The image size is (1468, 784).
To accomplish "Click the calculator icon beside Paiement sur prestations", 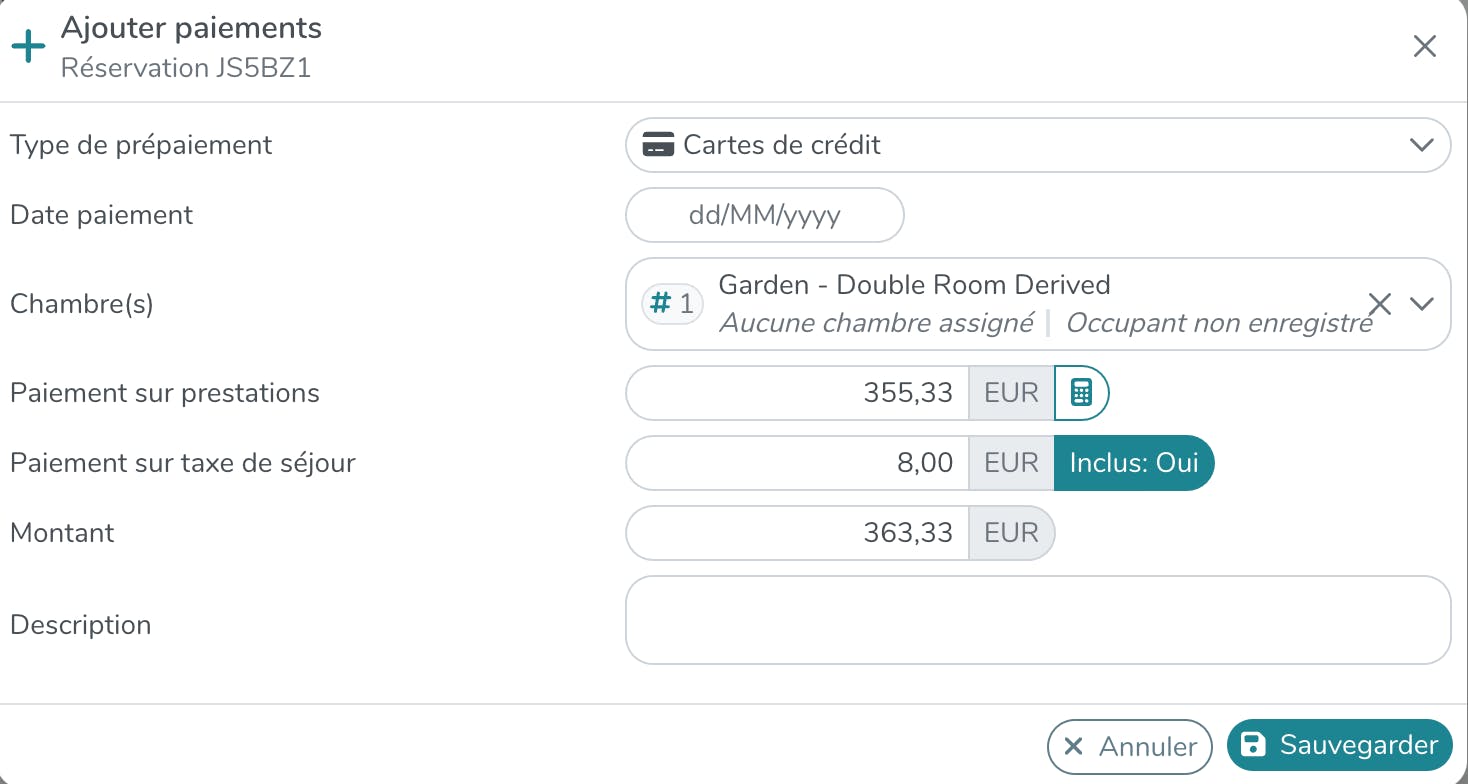I will (x=1081, y=393).
